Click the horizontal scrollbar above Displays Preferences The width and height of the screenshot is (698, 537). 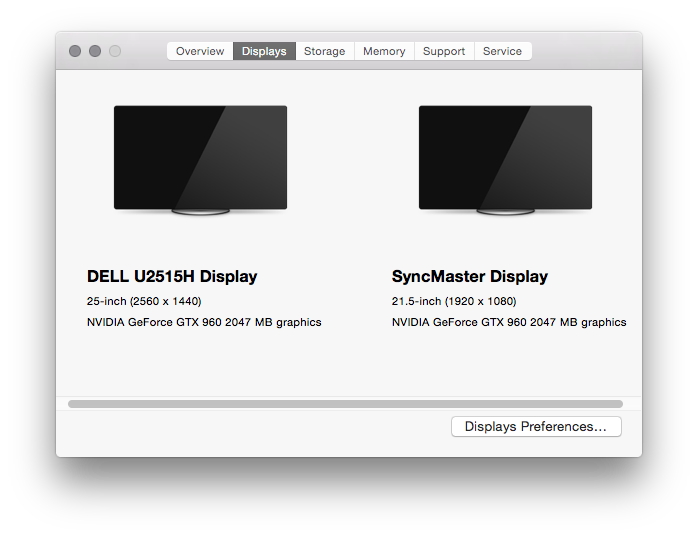(x=345, y=404)
